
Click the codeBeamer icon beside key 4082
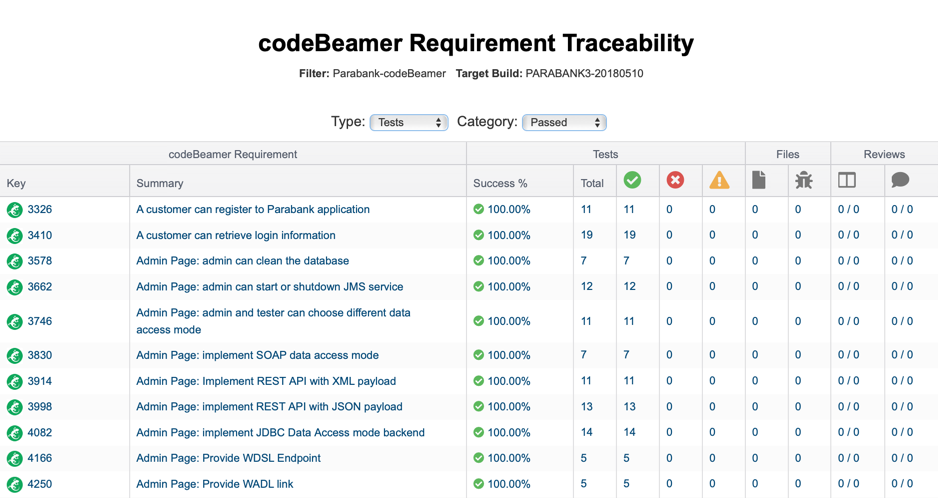14,433
